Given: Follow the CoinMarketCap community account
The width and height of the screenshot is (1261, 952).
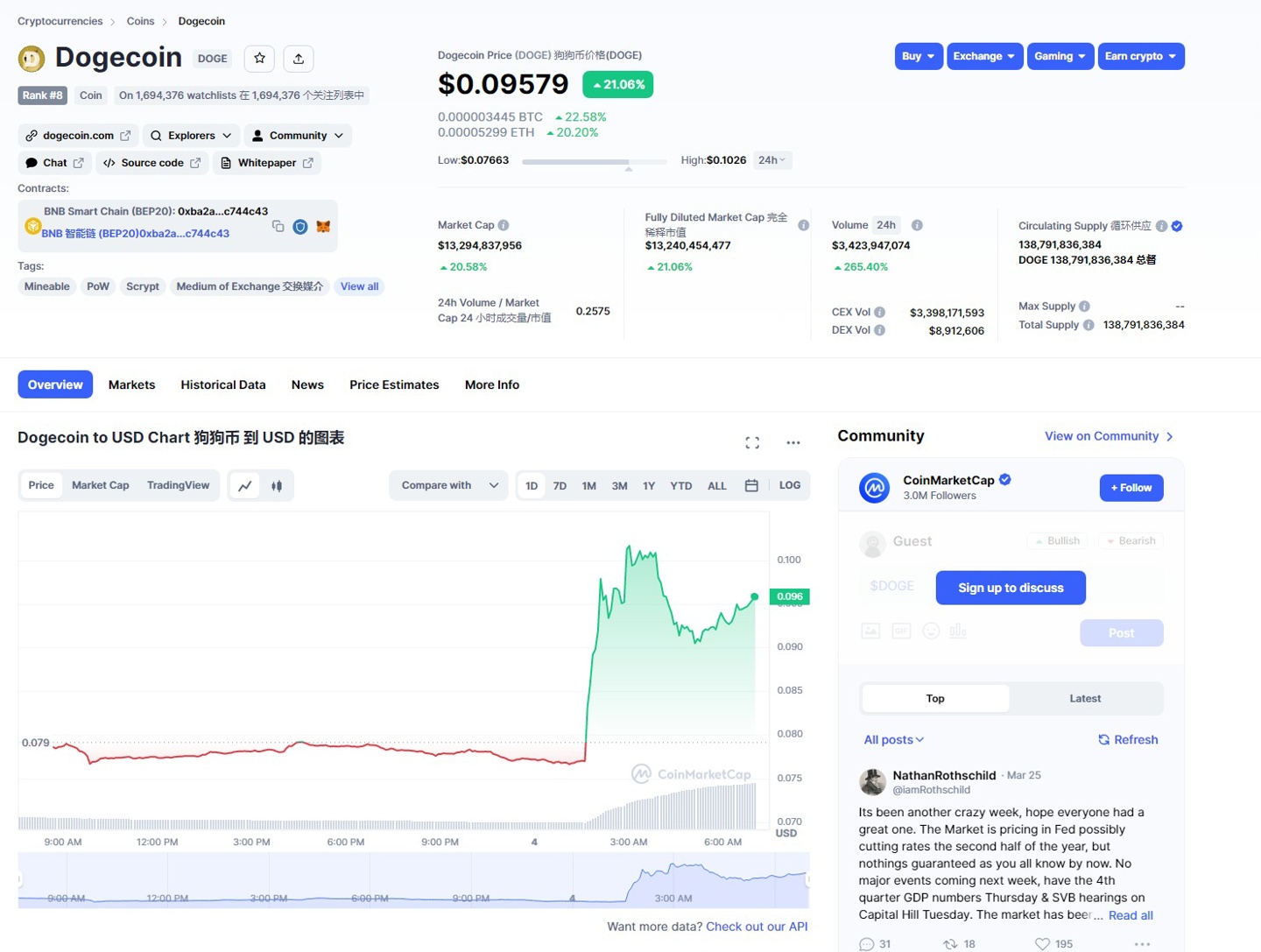Looking at the screenshot, I should (1131, 488).
